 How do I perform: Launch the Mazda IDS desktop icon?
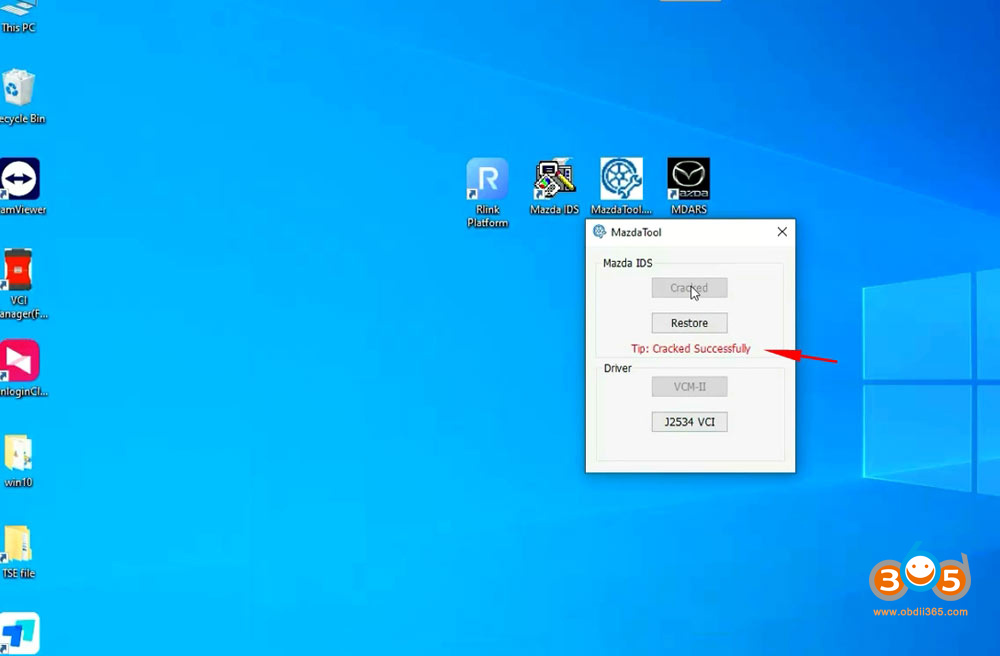(554, 186)
